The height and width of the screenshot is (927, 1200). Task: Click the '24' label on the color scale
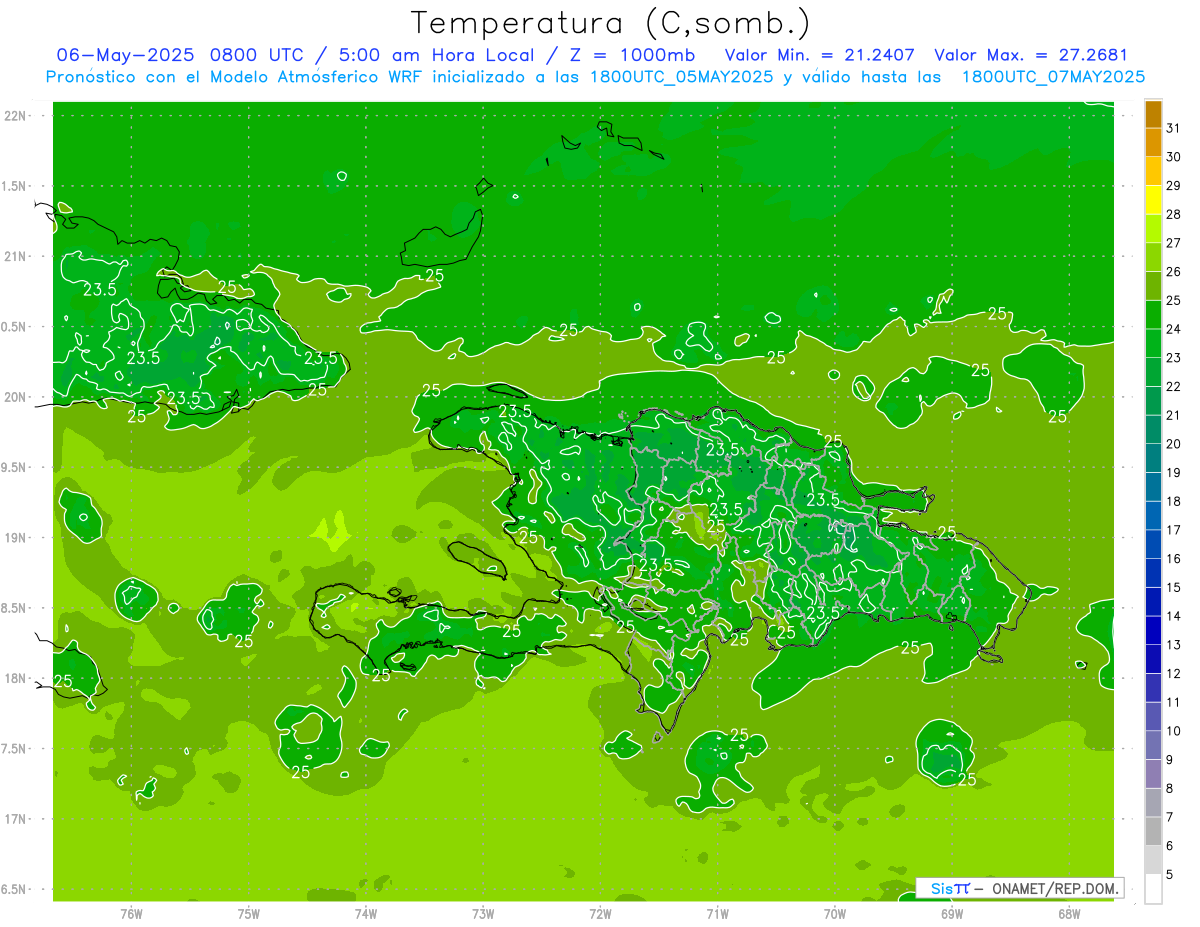(x=1174, y=329)
